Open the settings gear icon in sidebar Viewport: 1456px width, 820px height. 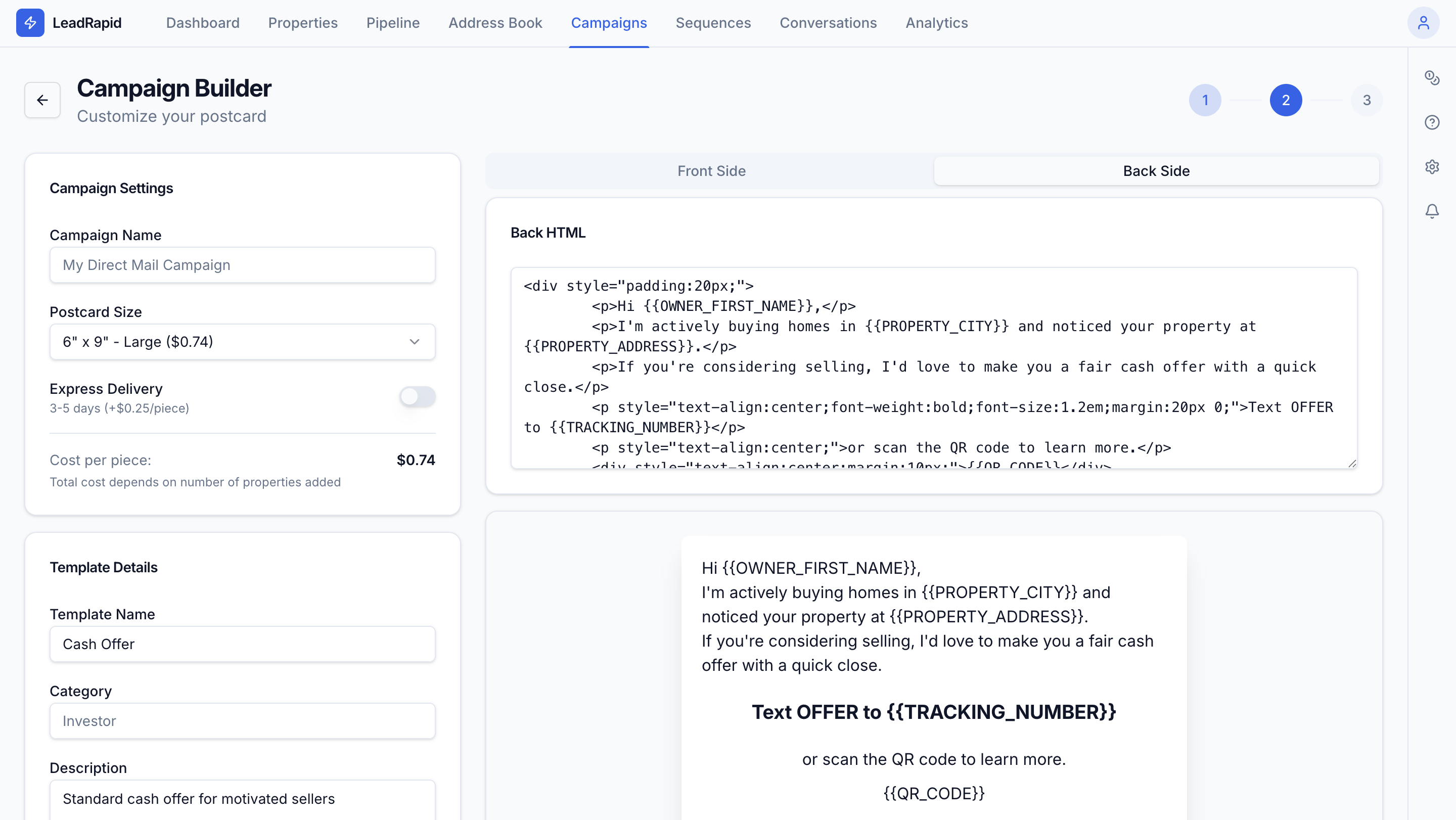(x=1432, y=167)
